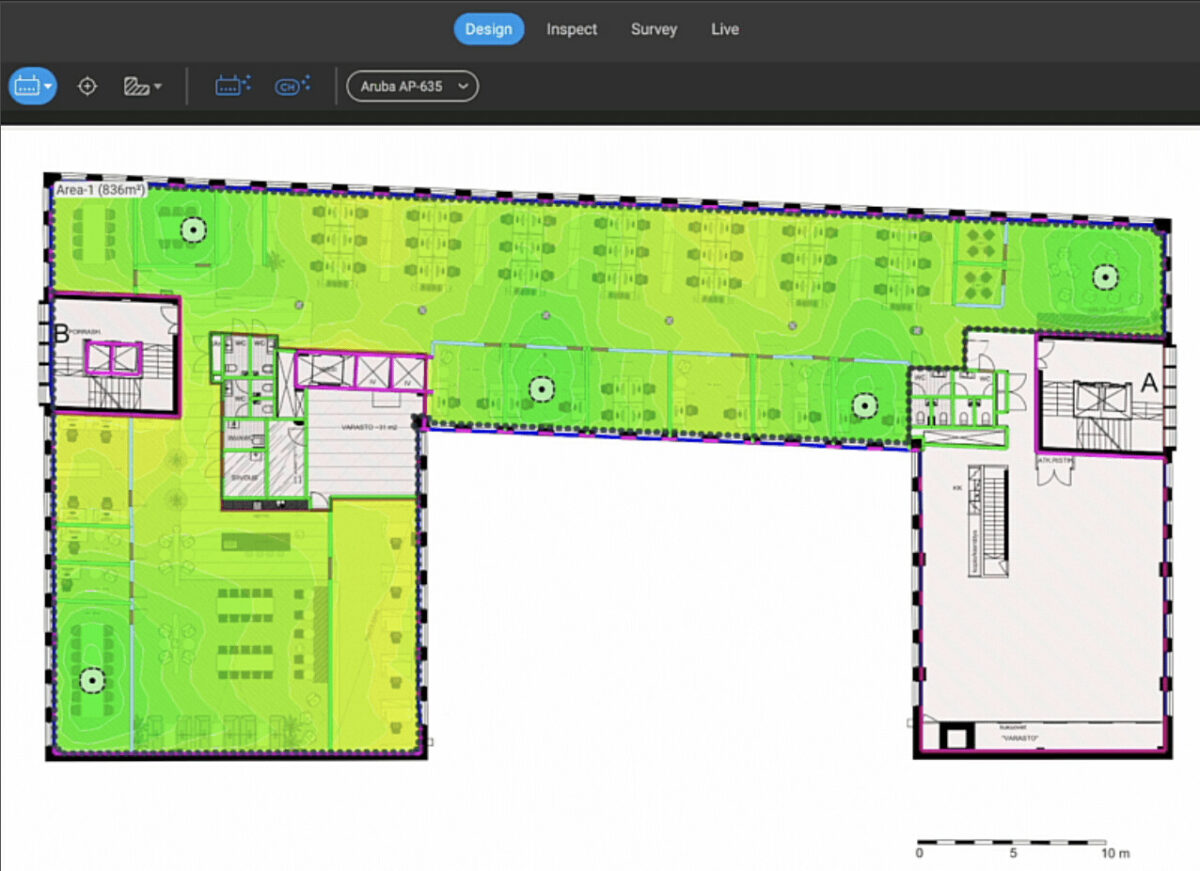Click the VARASTO storage room on floor plan
The image size is (1200, 871).
pyautogui.click(x=359, y=440)
